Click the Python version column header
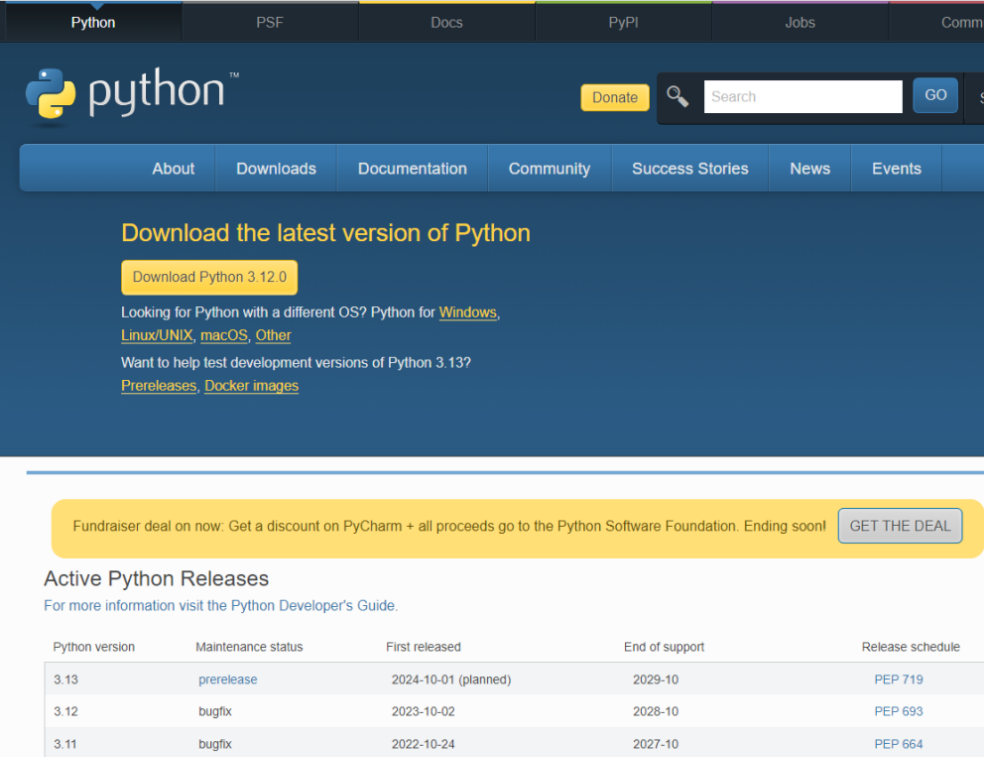991x763 pixels. (x=94, y=647)
